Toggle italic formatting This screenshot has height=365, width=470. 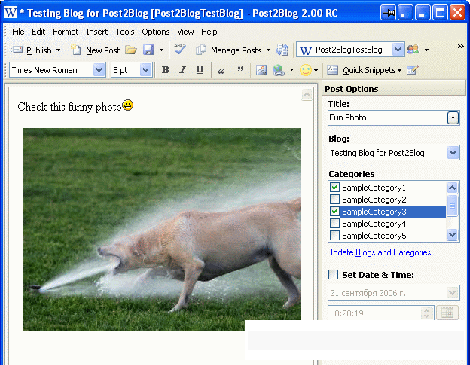[x=182, y=70]
